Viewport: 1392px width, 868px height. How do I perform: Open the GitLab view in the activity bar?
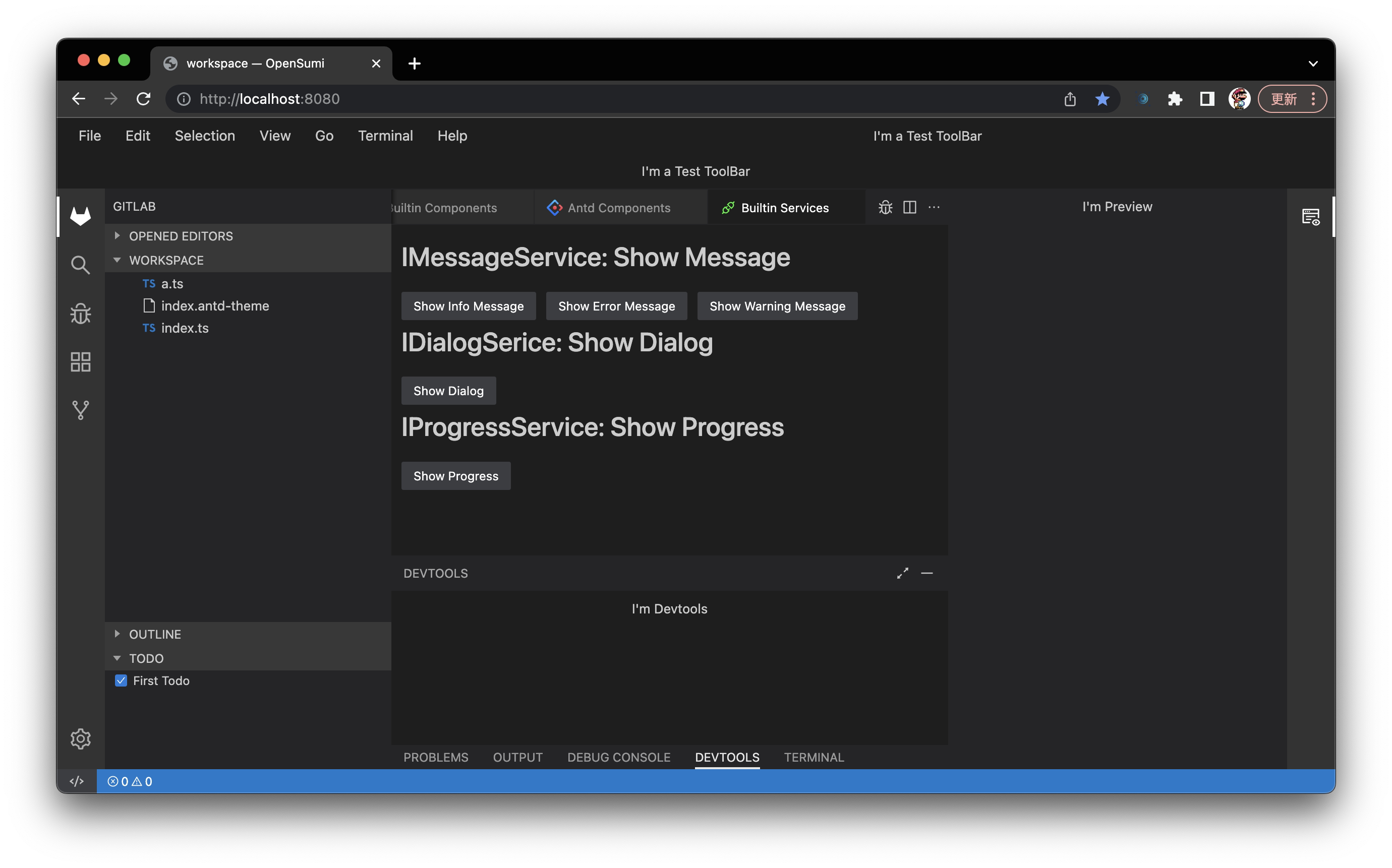tap(80, 216)
